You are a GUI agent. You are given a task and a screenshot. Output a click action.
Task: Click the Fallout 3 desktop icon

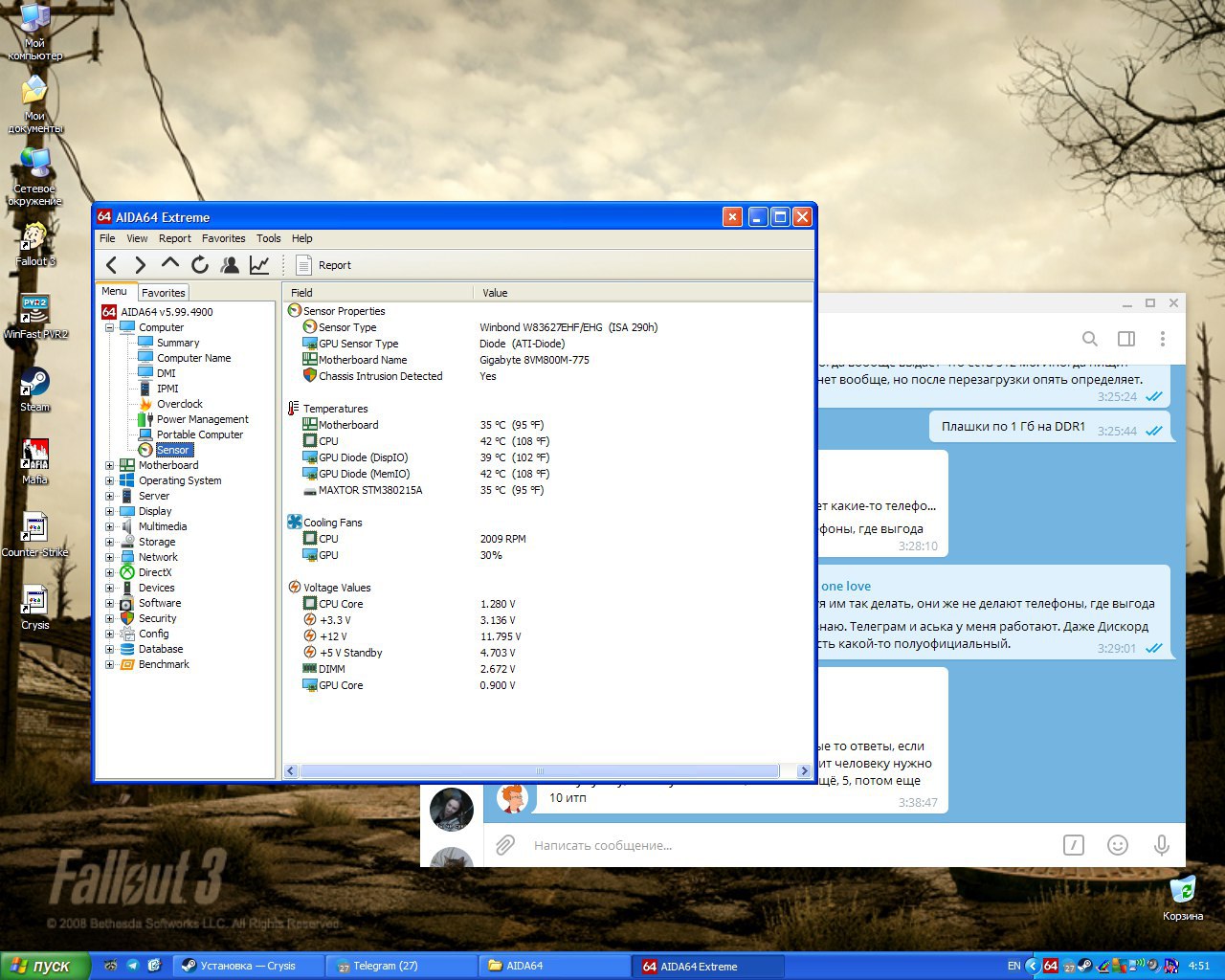tap(35, 244)
